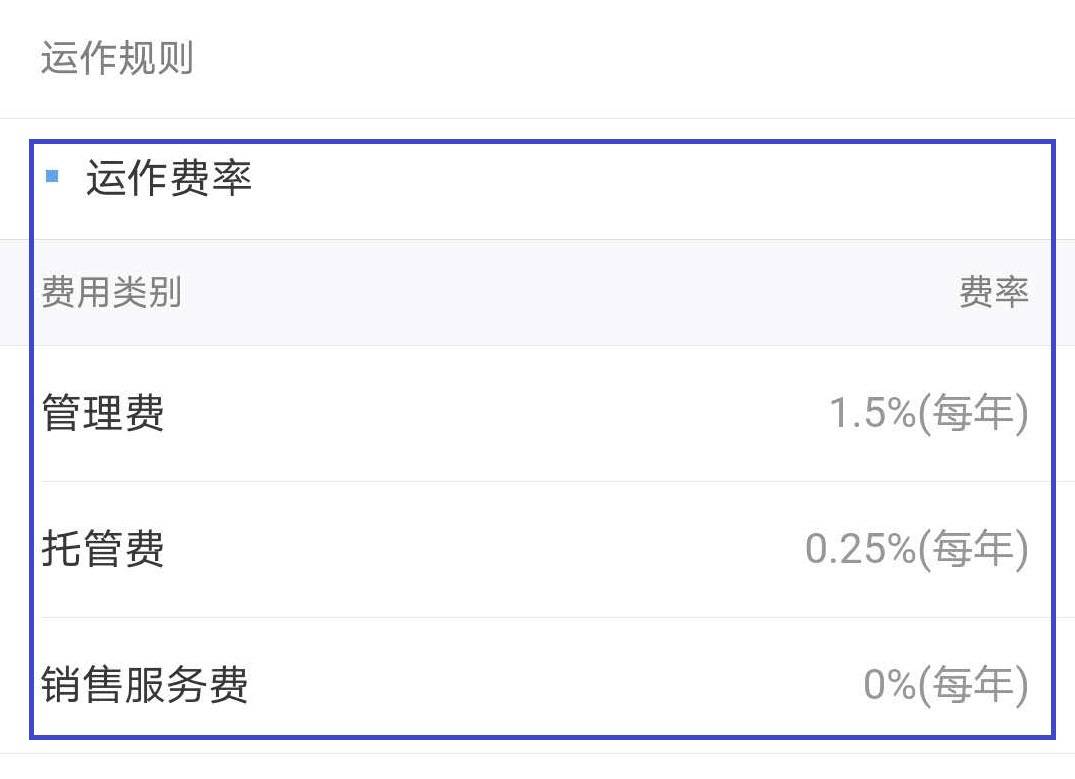Click the 费用类别 column header
The height and width of the screenshot is (779, 1075).
point(111,292)
